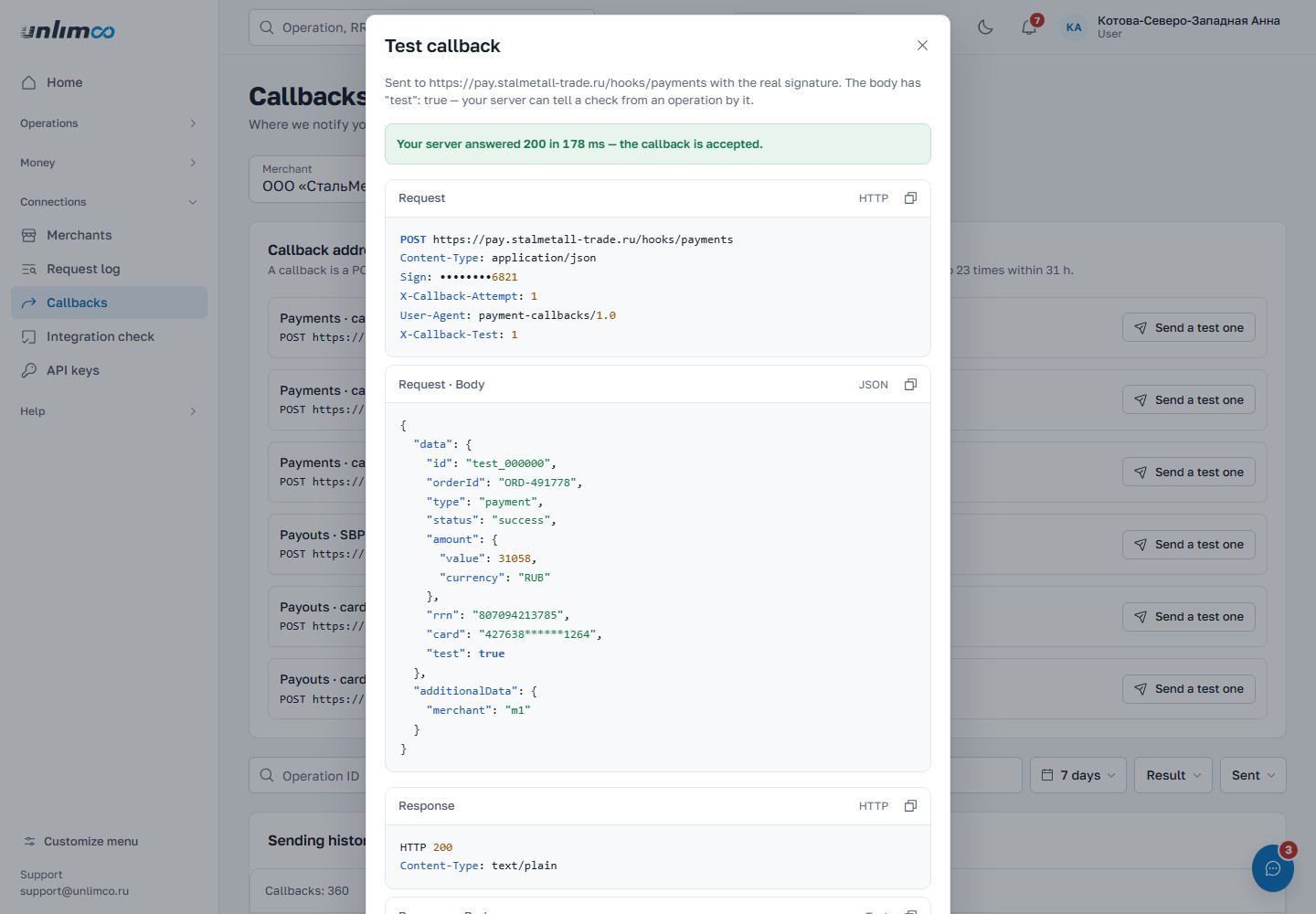Click the masked Sign header value
The image size is (1316, 914).
479,277
